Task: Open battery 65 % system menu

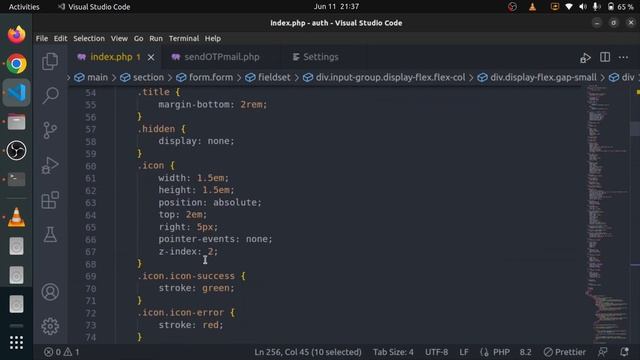Action: point(620,7)
